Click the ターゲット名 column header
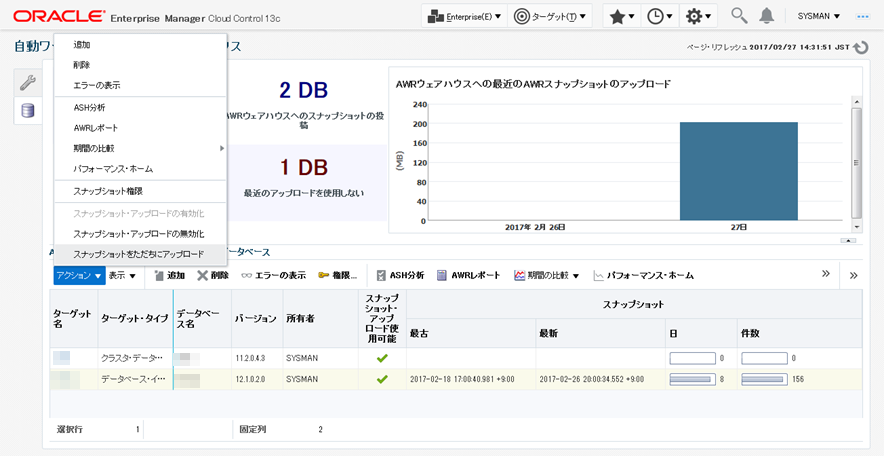 pos(73,318)
